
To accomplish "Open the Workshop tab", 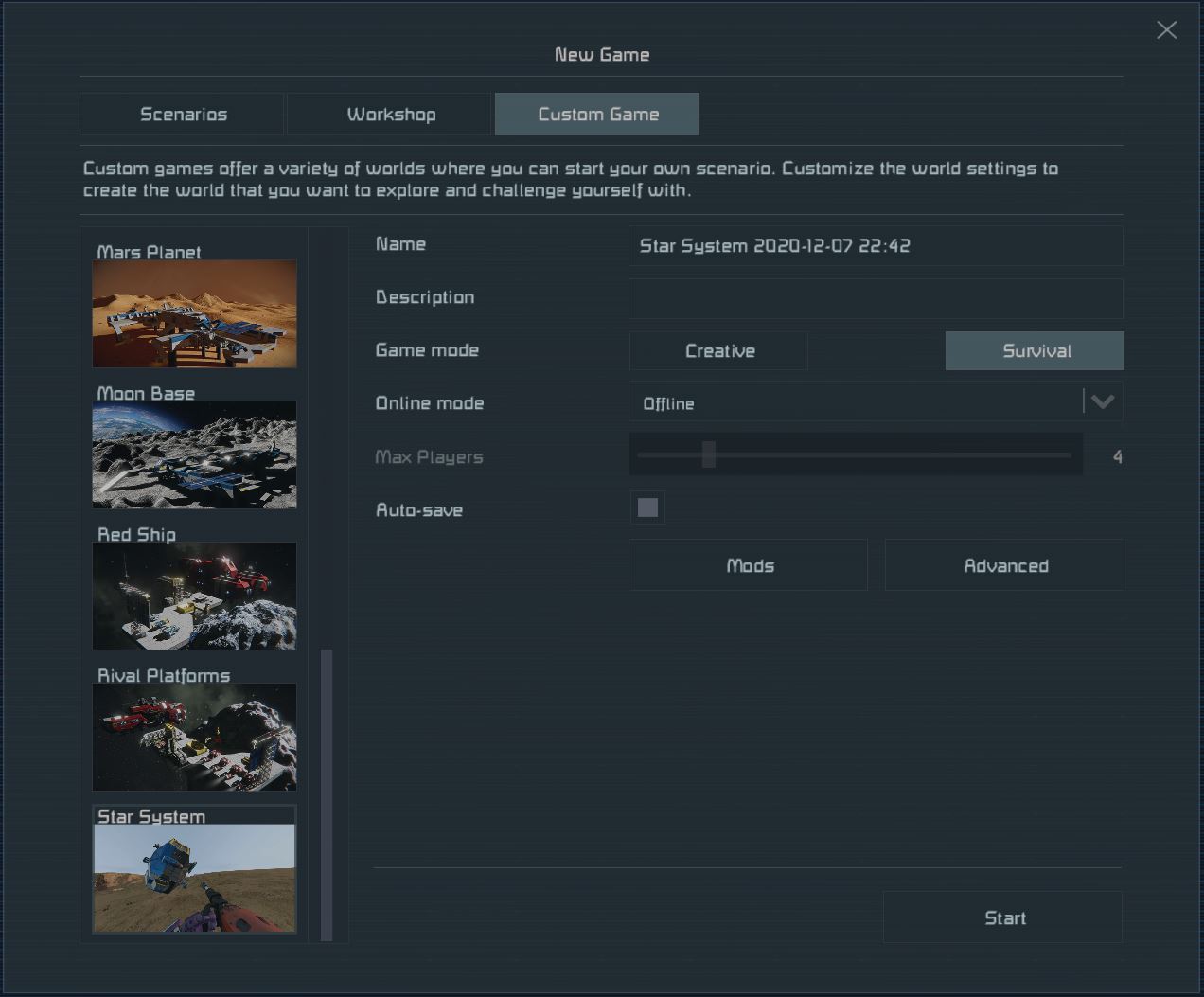I will 390,115.
